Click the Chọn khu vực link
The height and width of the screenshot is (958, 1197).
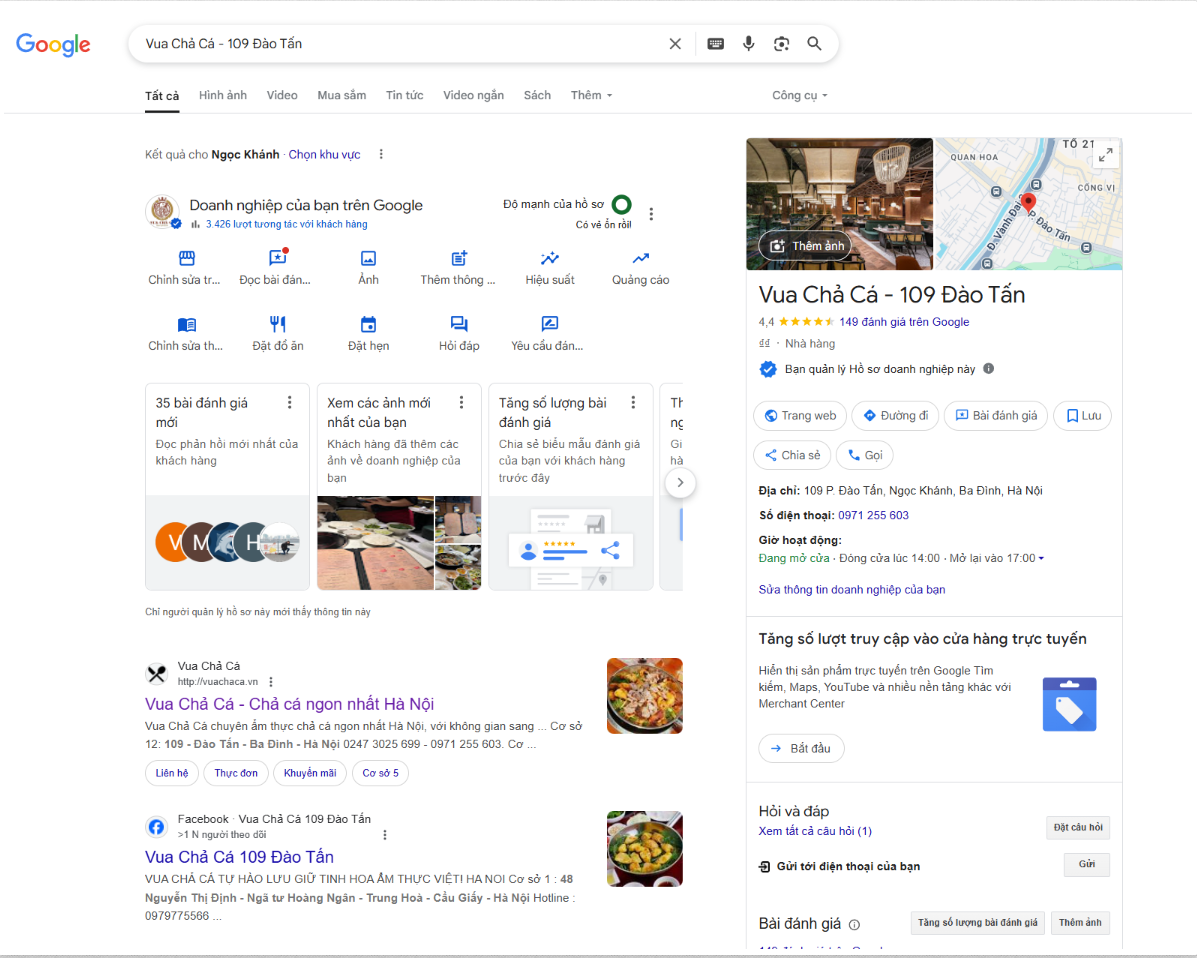324,154
